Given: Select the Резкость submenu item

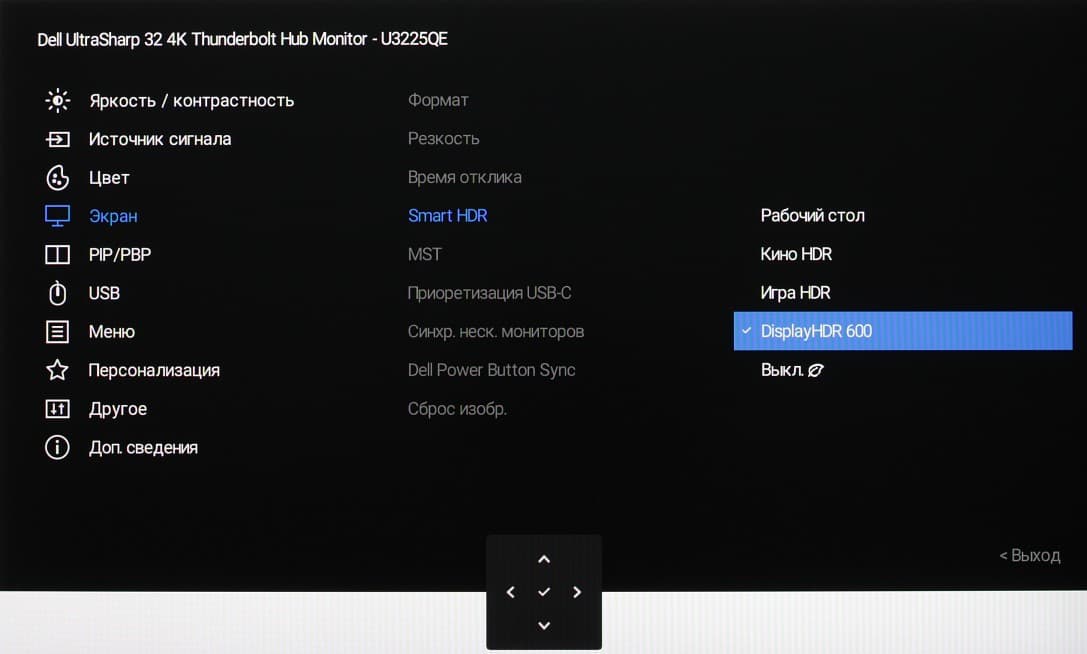Looking at the screenshot, I should click(444, 139).
